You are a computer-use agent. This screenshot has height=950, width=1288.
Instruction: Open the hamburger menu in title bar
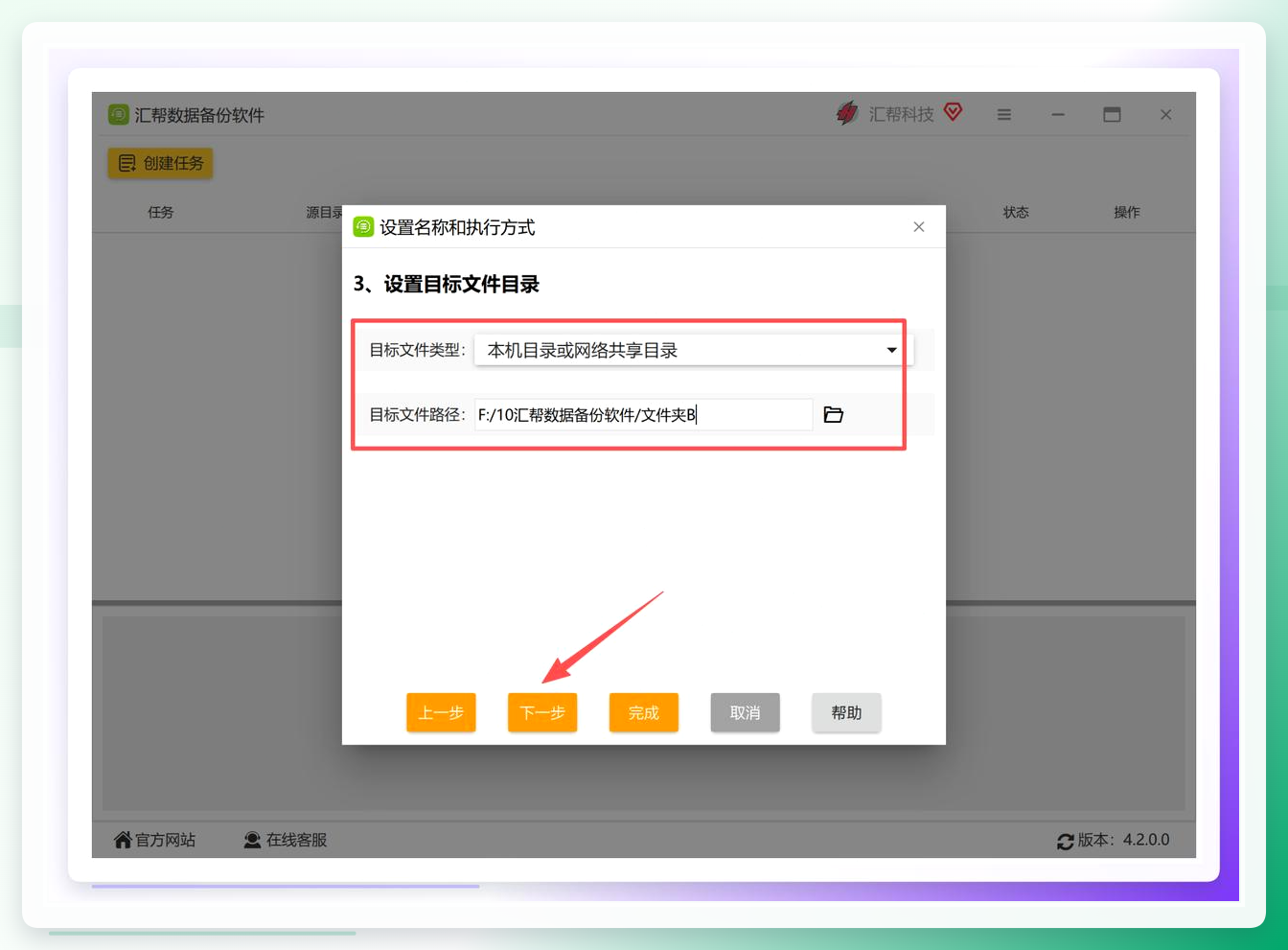1004,114
